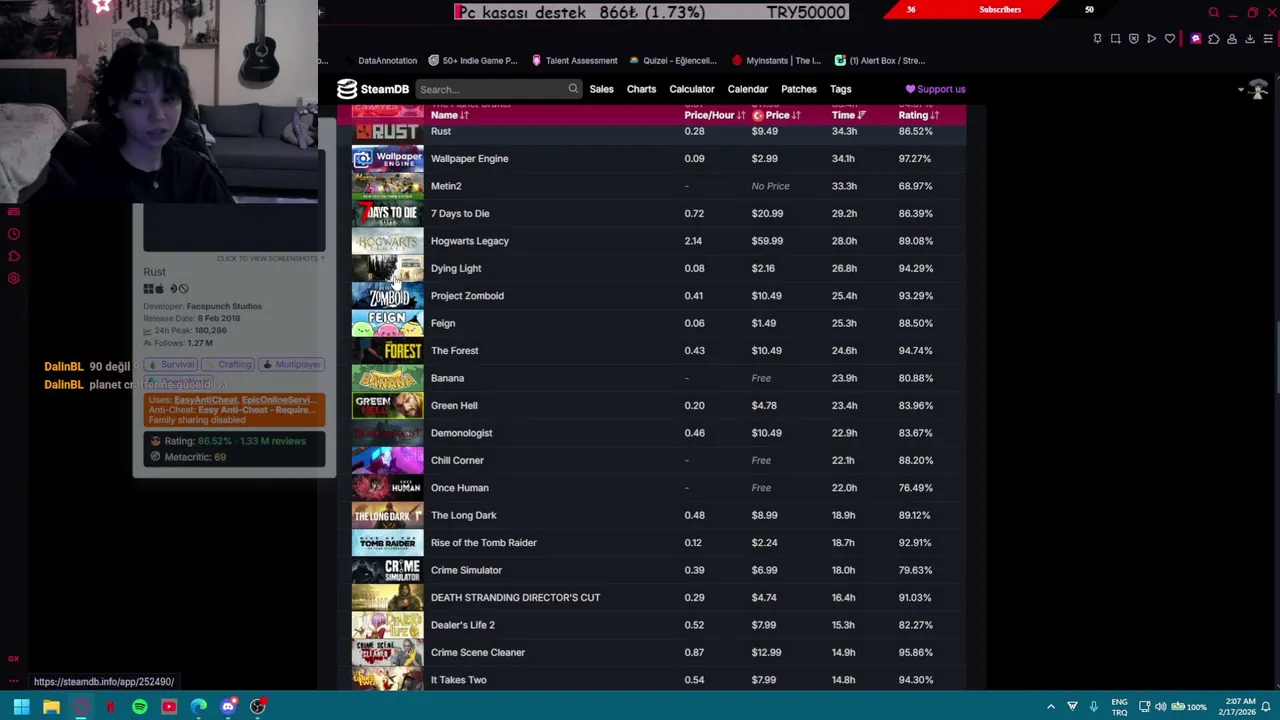This screenshot has height=720, width=1280.
Task: Open the Calculator menu item
Action: point(692,89)
